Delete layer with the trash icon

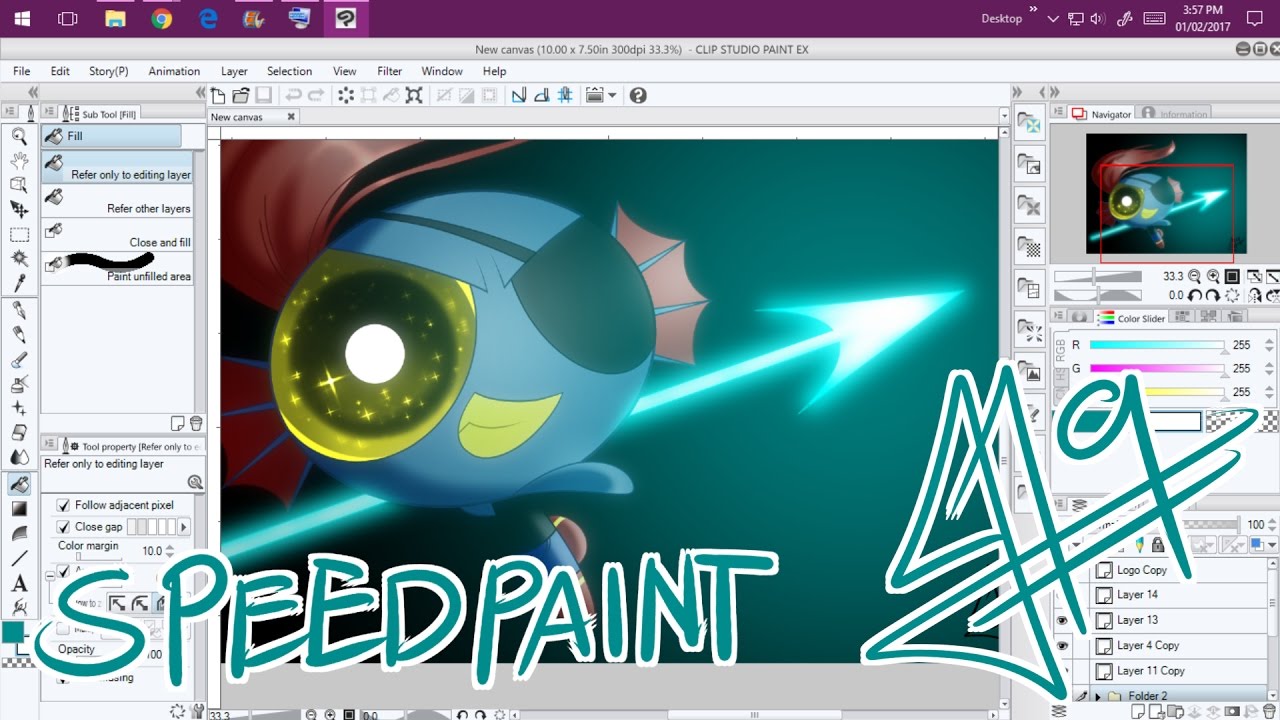point(1271,711)
